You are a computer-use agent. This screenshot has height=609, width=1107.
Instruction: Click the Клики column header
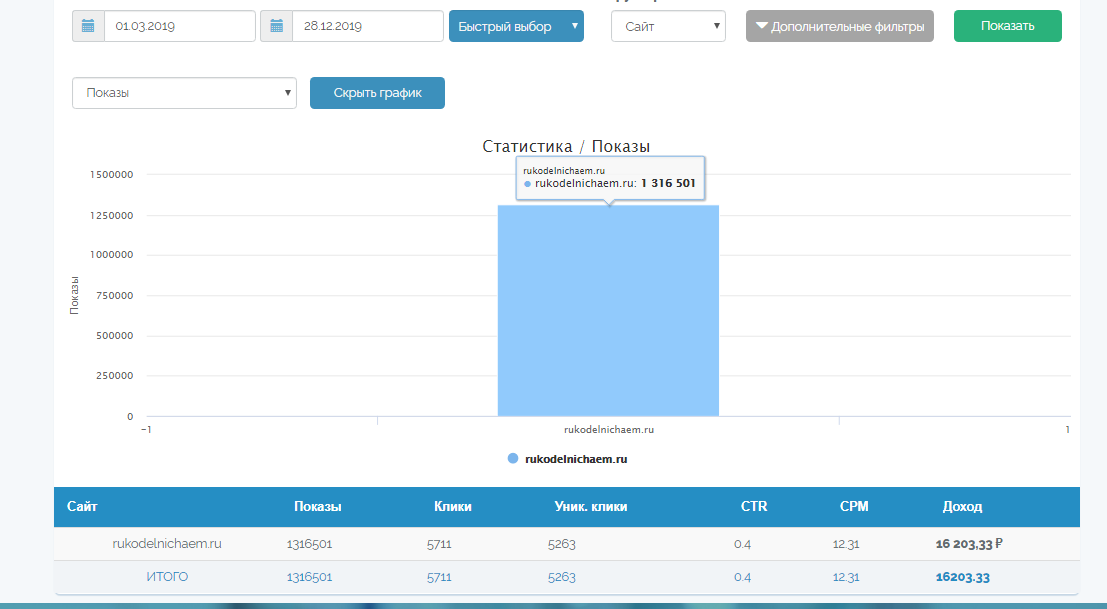[453, 506]
